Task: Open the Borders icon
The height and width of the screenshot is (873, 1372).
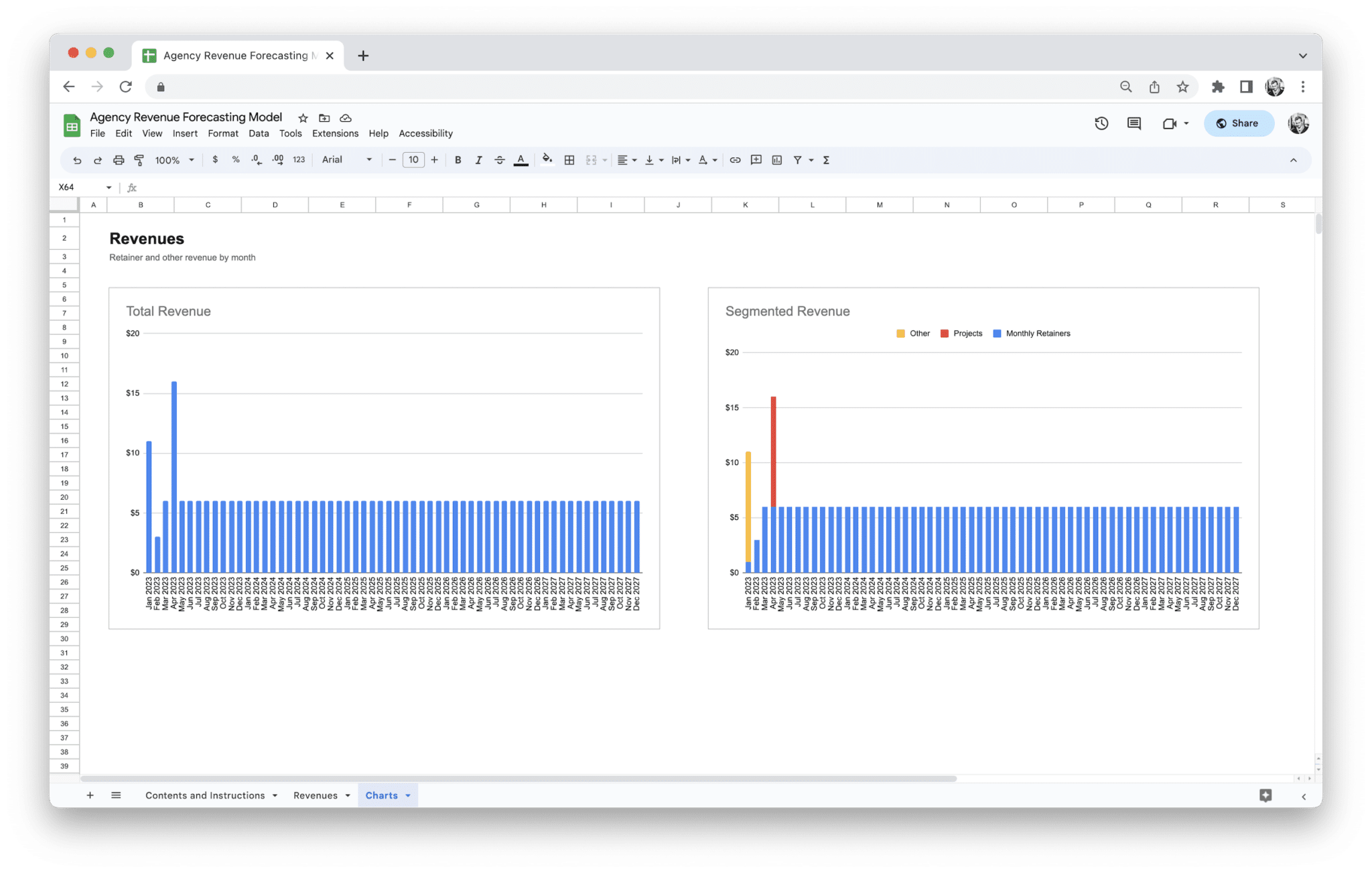Action: click(x=569, y=159)
